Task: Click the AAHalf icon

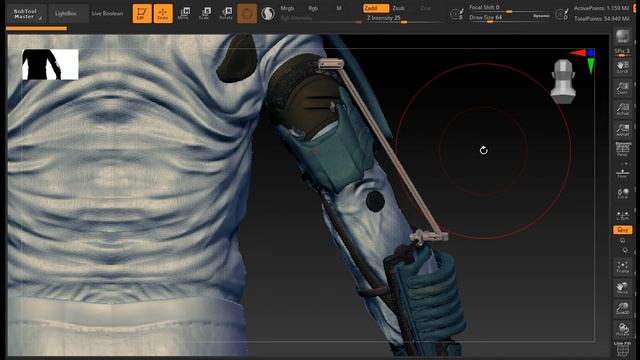Action: click(622, 131)
